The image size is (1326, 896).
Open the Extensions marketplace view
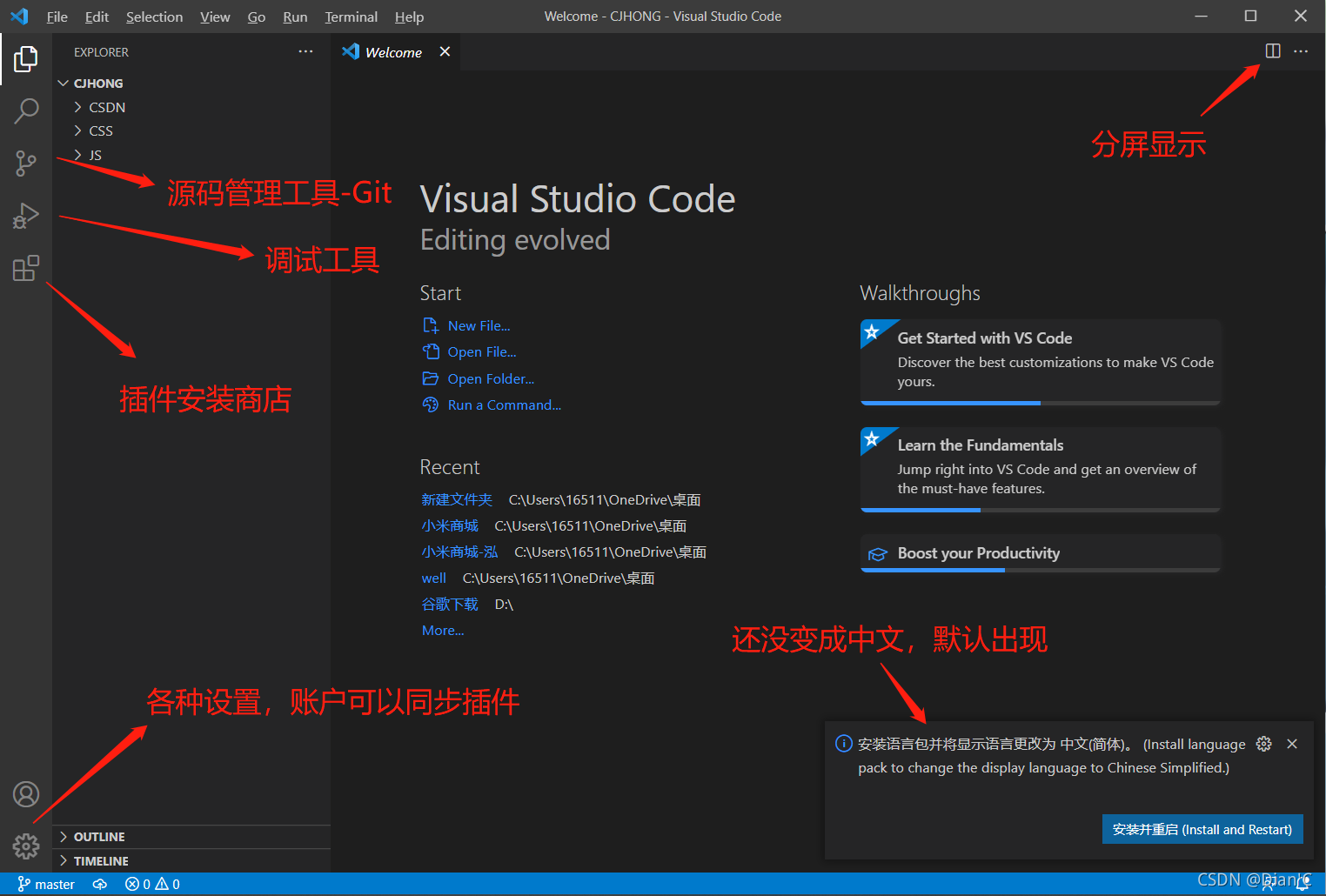click(26, 268)
